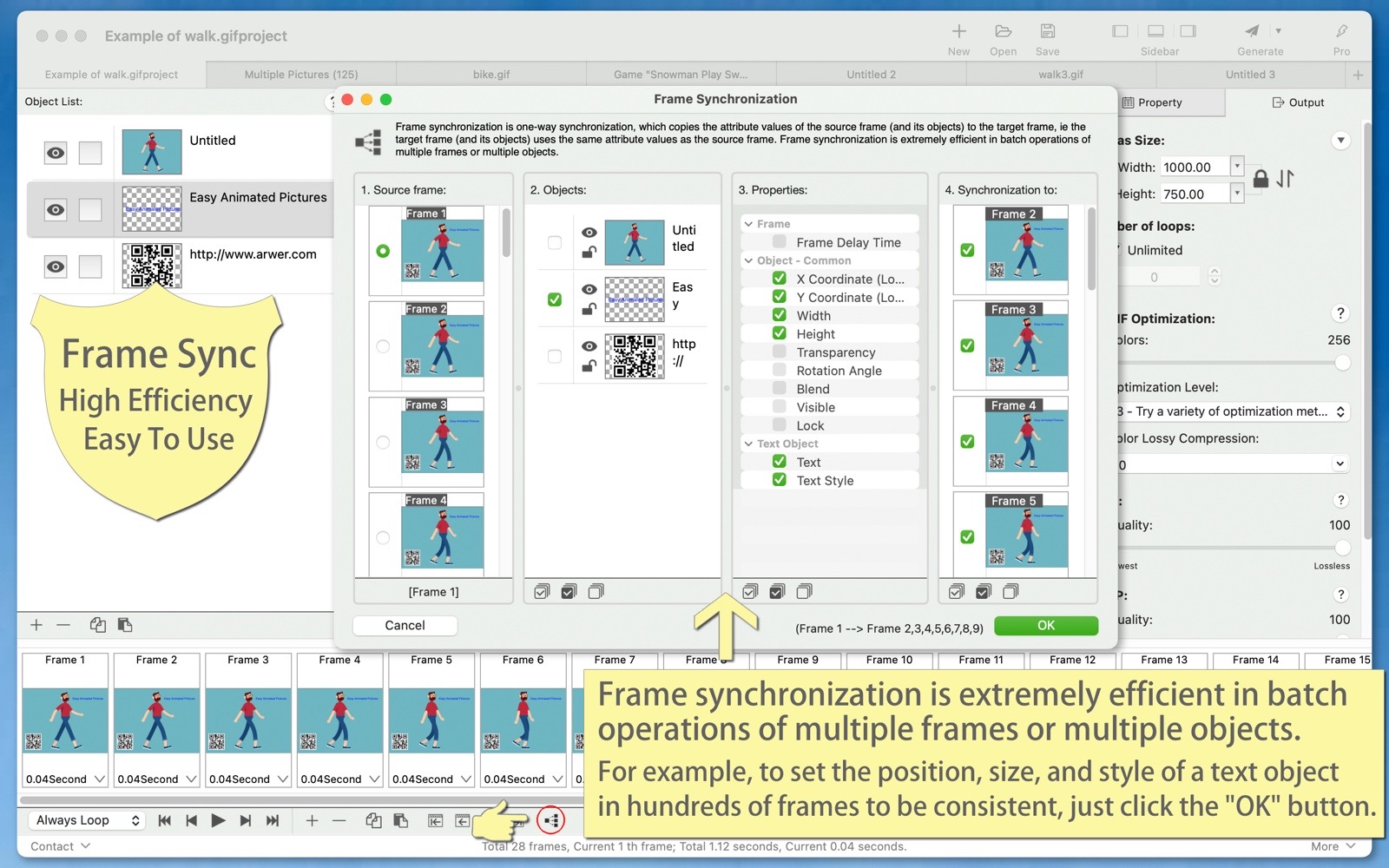Click the Save icon in the top toolbar
Viewport: 1389px width, 868px height.
1047,31
